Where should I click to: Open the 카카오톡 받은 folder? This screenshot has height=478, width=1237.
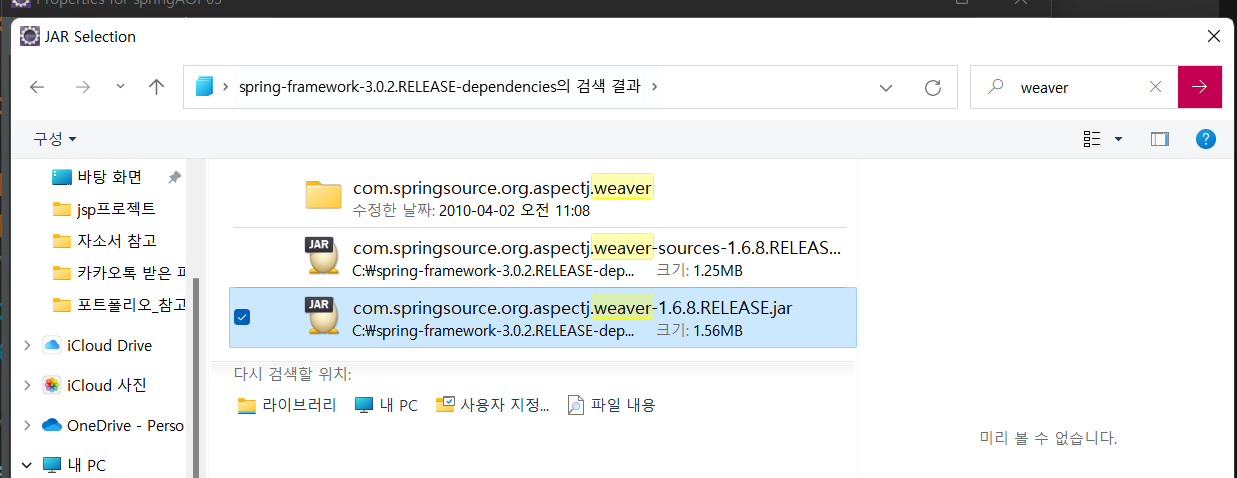click(118, 272)
